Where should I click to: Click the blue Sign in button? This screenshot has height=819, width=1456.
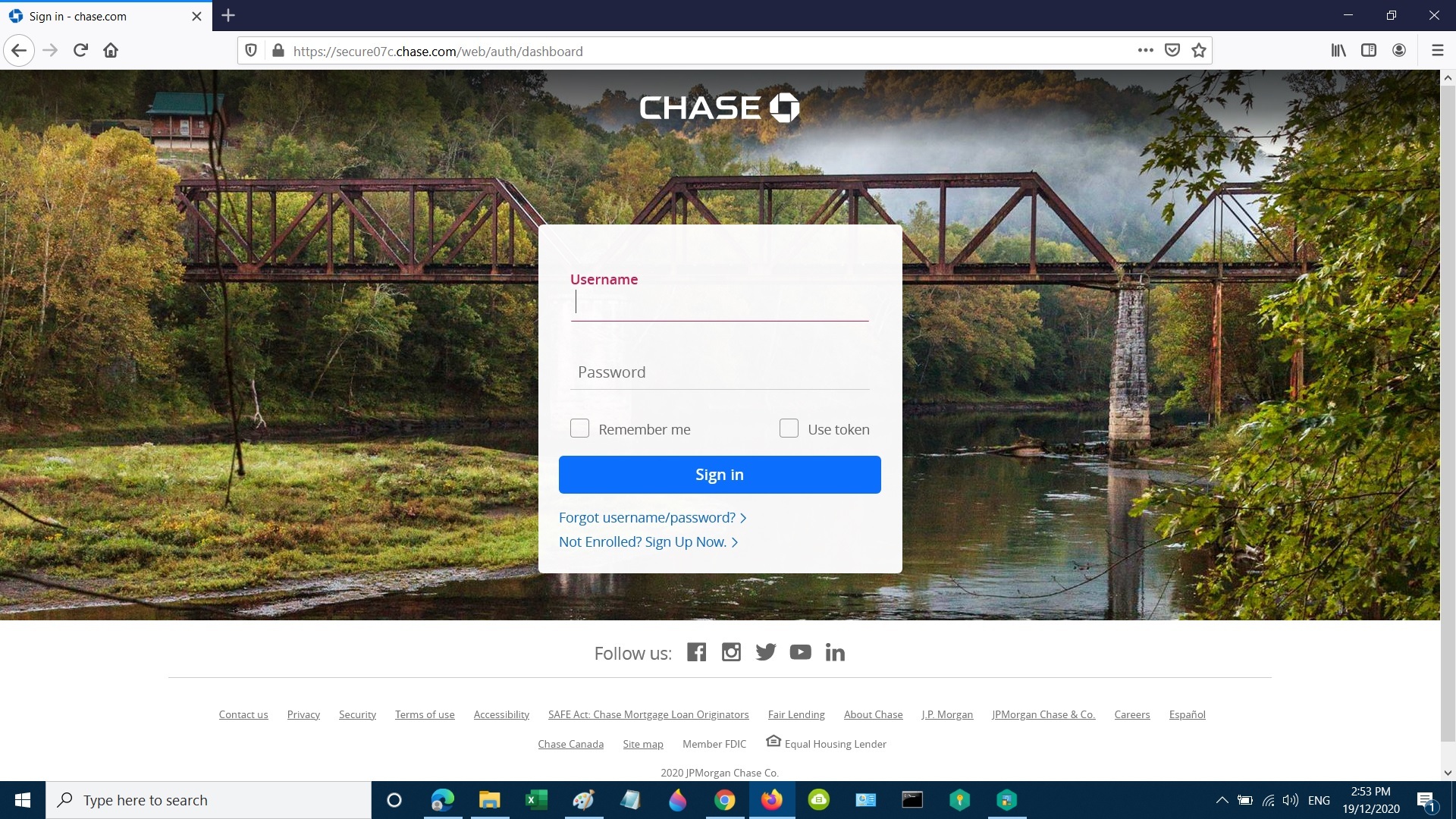tap(720, 475)
